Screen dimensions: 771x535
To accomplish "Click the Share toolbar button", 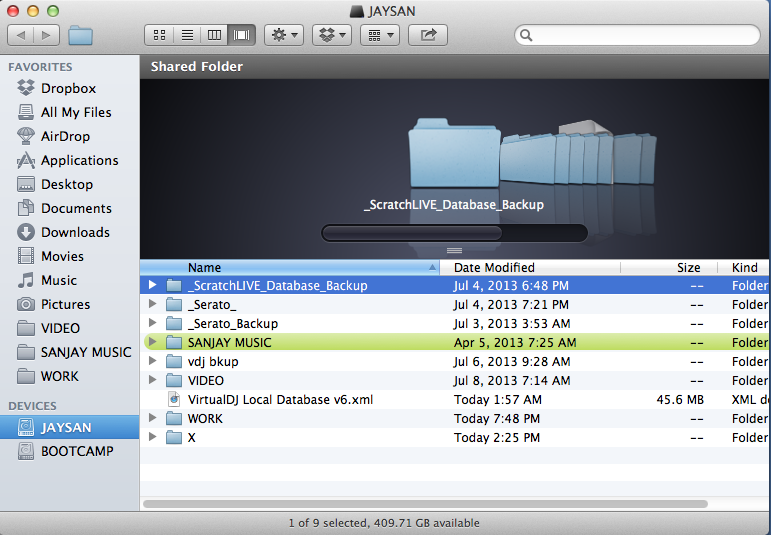I will (429, 35).
